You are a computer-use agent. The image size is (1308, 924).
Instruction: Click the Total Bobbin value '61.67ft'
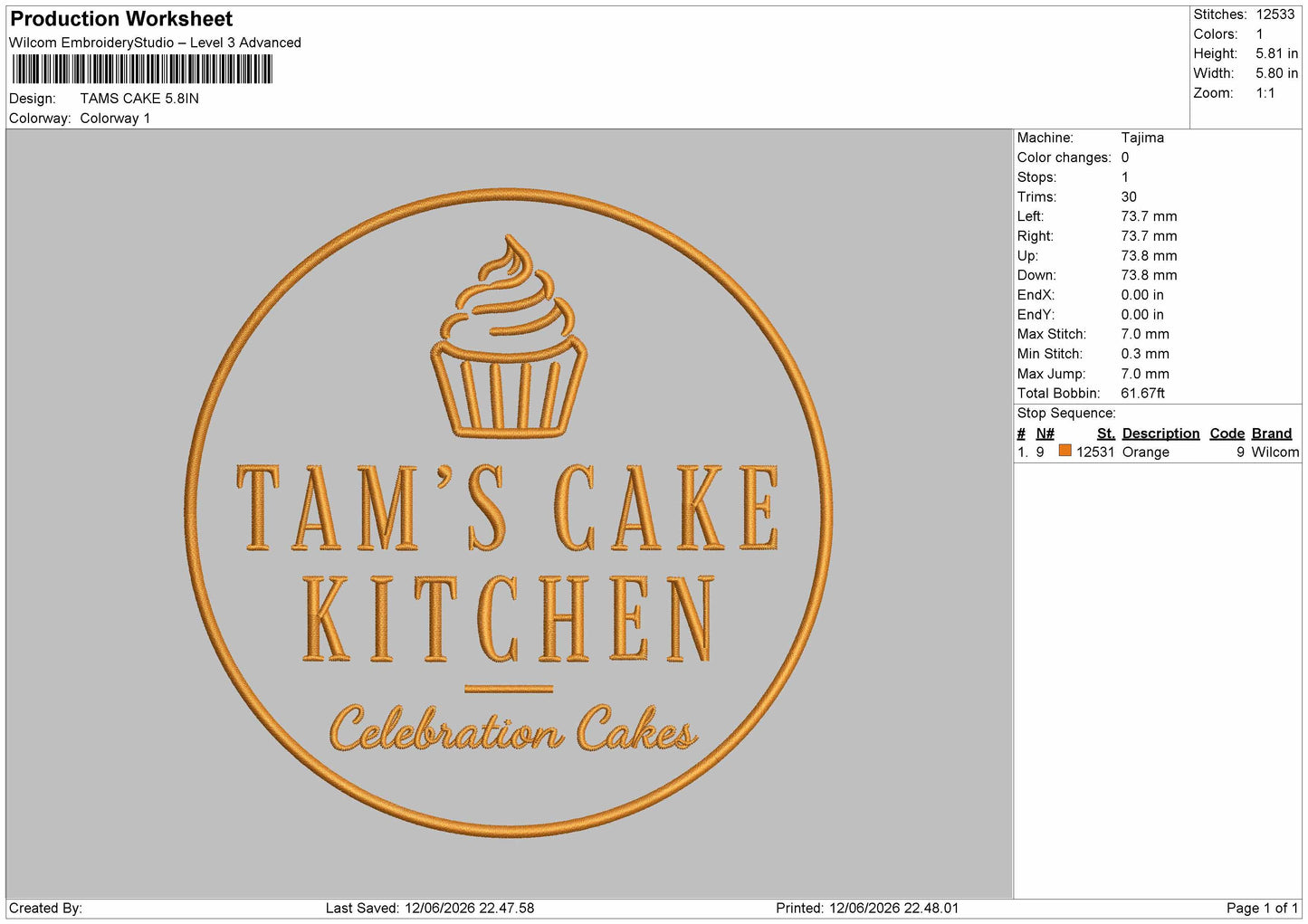[1142, 393]
